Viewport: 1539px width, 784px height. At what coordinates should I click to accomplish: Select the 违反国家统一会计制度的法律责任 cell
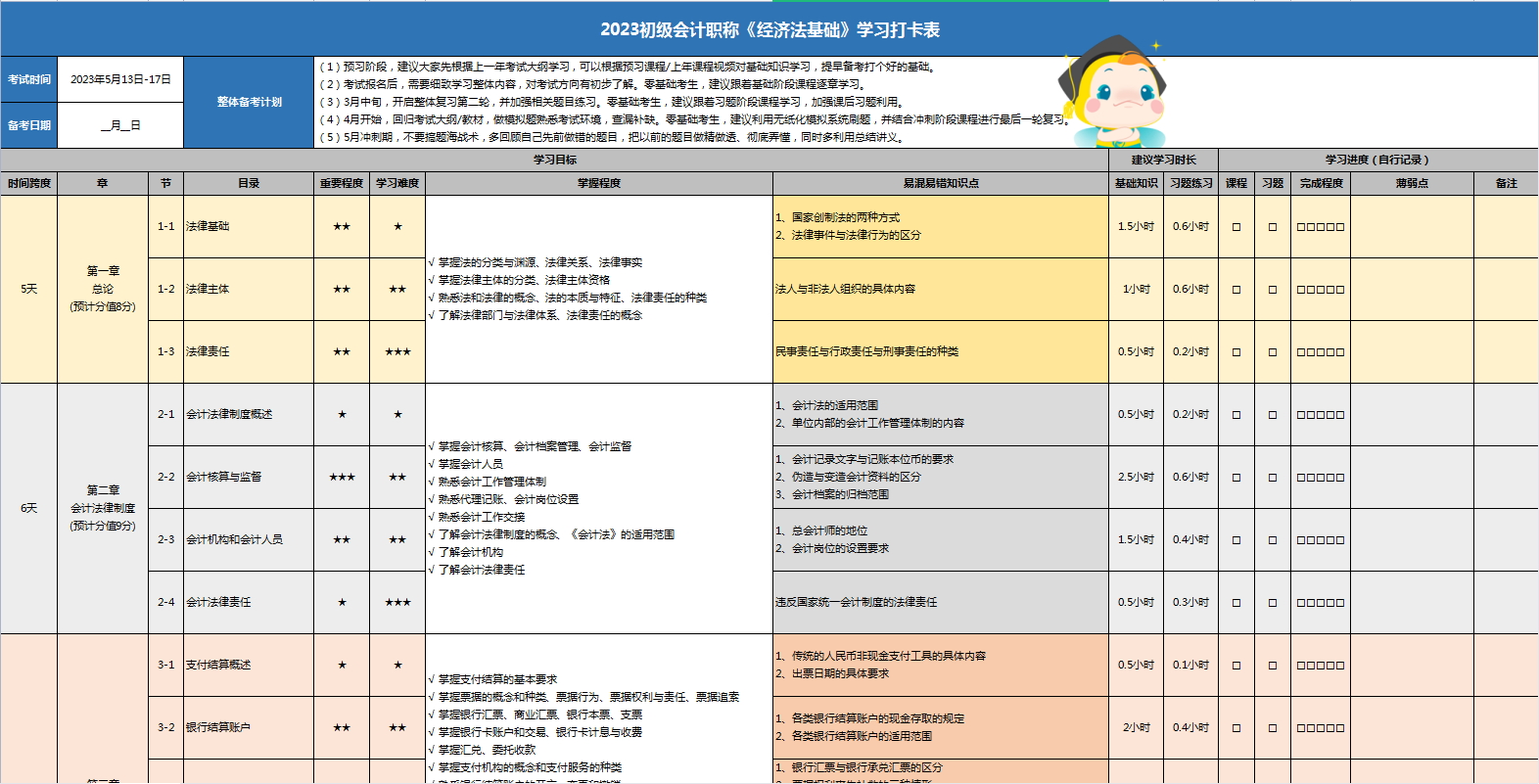point(941,602)
